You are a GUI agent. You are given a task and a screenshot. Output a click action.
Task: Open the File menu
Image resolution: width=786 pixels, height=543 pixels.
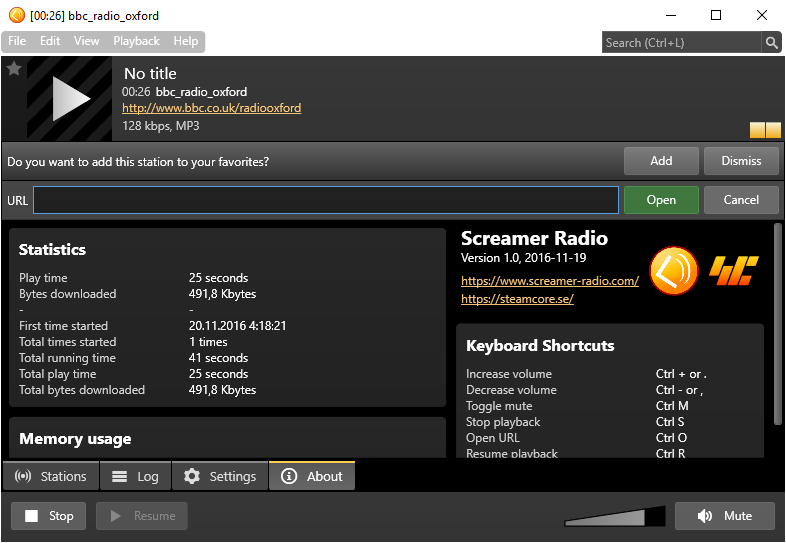tap(17, 41)
